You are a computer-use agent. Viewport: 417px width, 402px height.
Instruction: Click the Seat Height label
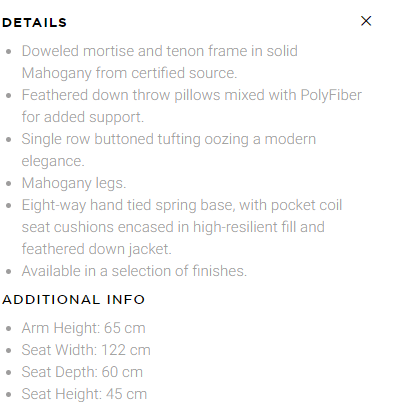point(62,394)
